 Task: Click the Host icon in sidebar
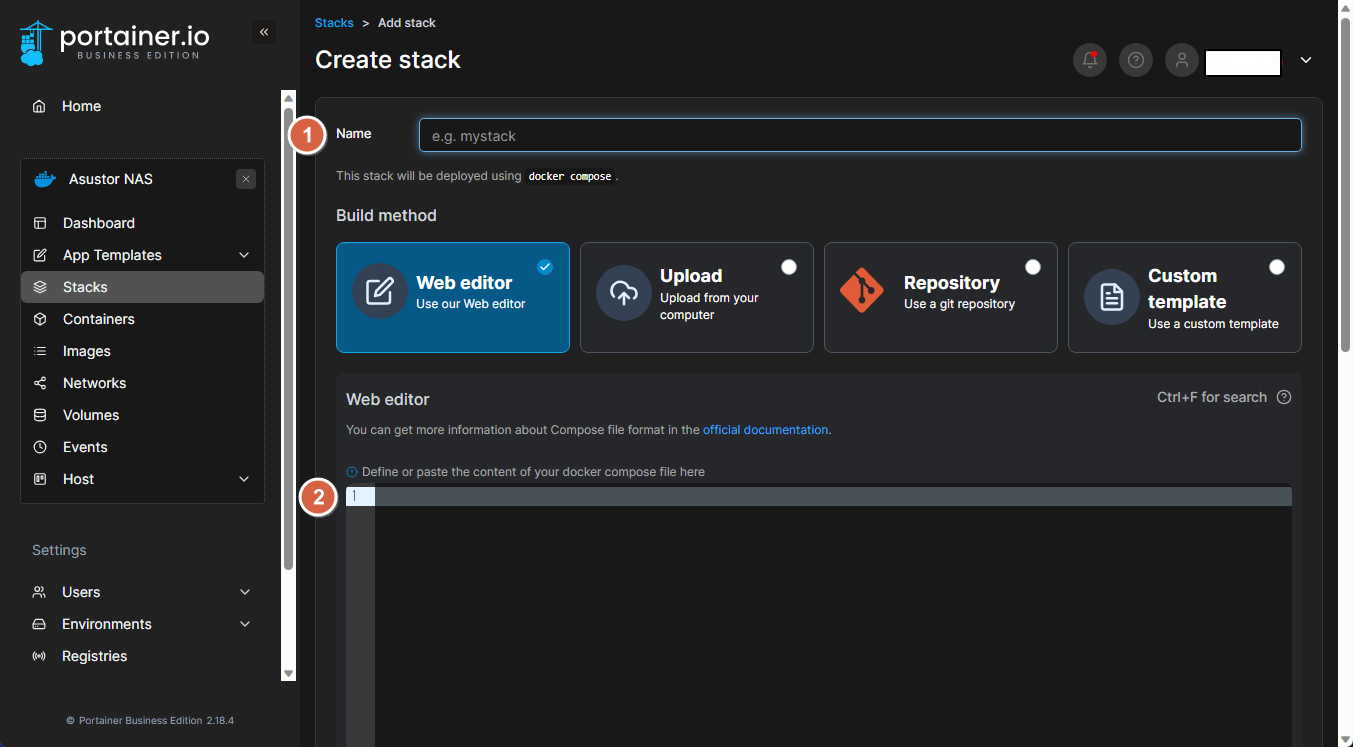tap(40, 479)
